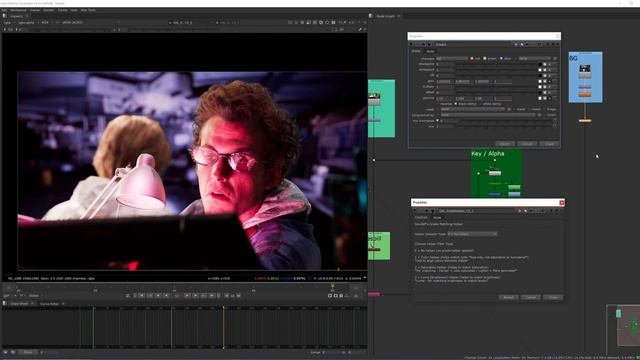Screen dimensions: 640x360
Task: Click the Grade node name field
Action: click(x=472, y=44)
